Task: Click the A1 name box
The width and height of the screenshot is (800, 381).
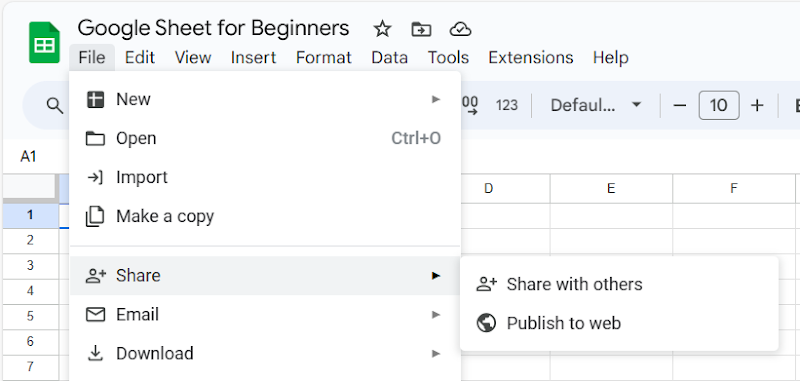Action: coord(29,157)
